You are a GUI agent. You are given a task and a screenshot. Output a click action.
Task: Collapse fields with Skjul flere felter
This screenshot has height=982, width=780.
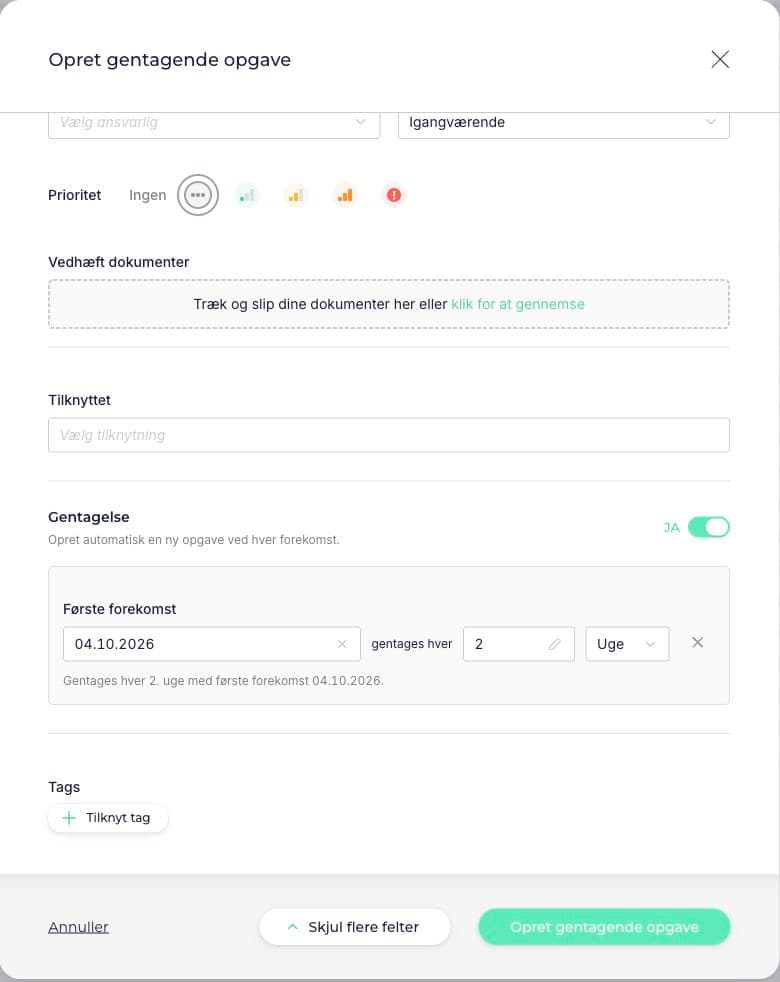click(355, 927)
